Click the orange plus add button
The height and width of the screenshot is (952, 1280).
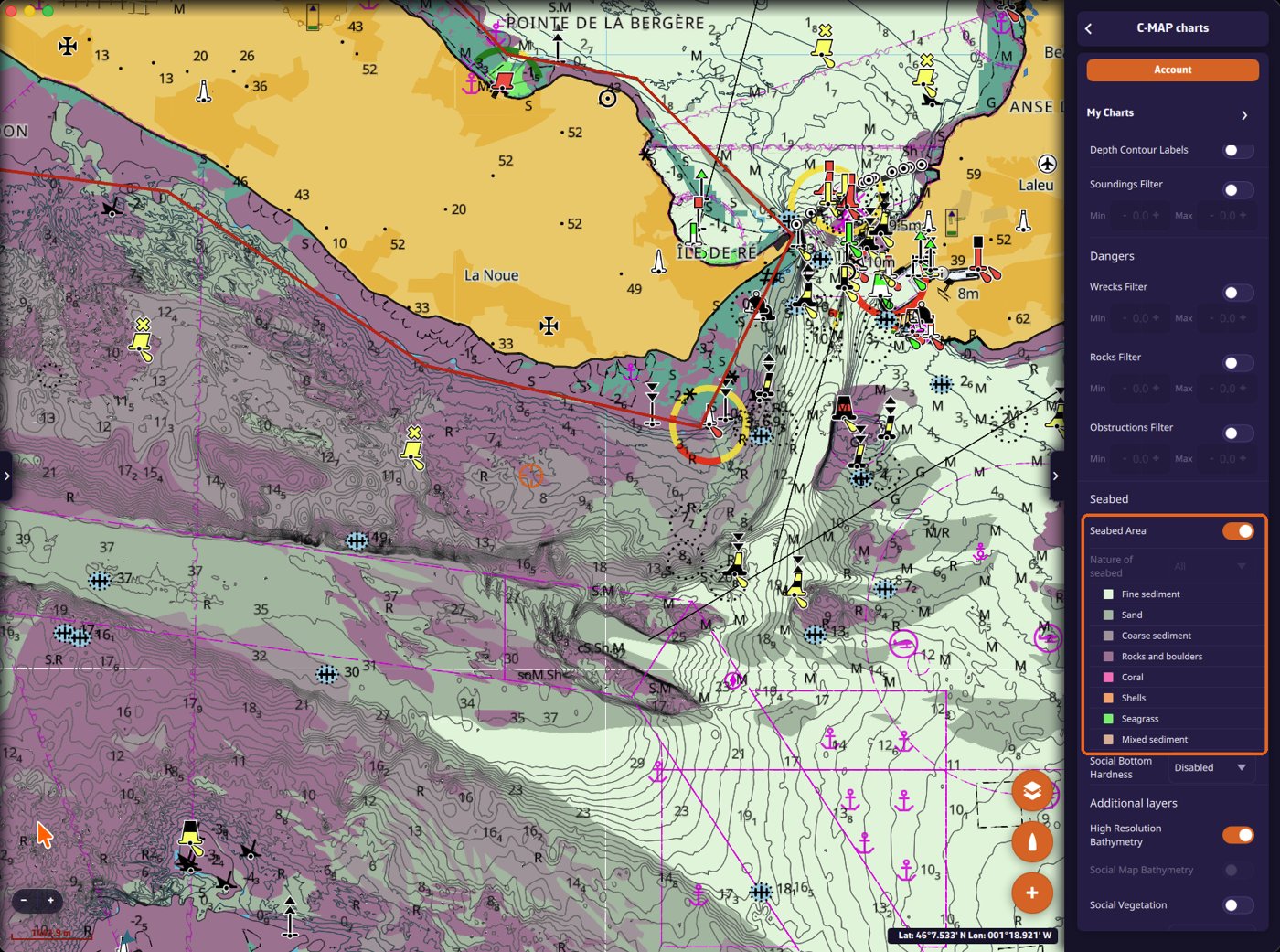click(1032, 893)
